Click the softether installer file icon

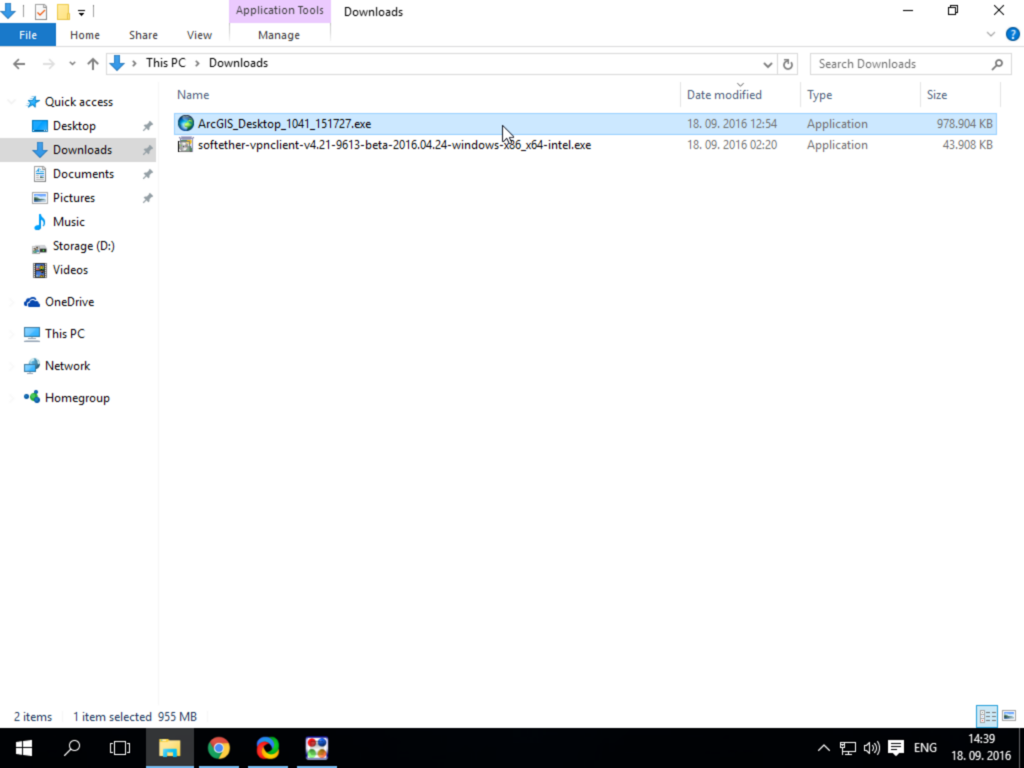pos(185,145)
